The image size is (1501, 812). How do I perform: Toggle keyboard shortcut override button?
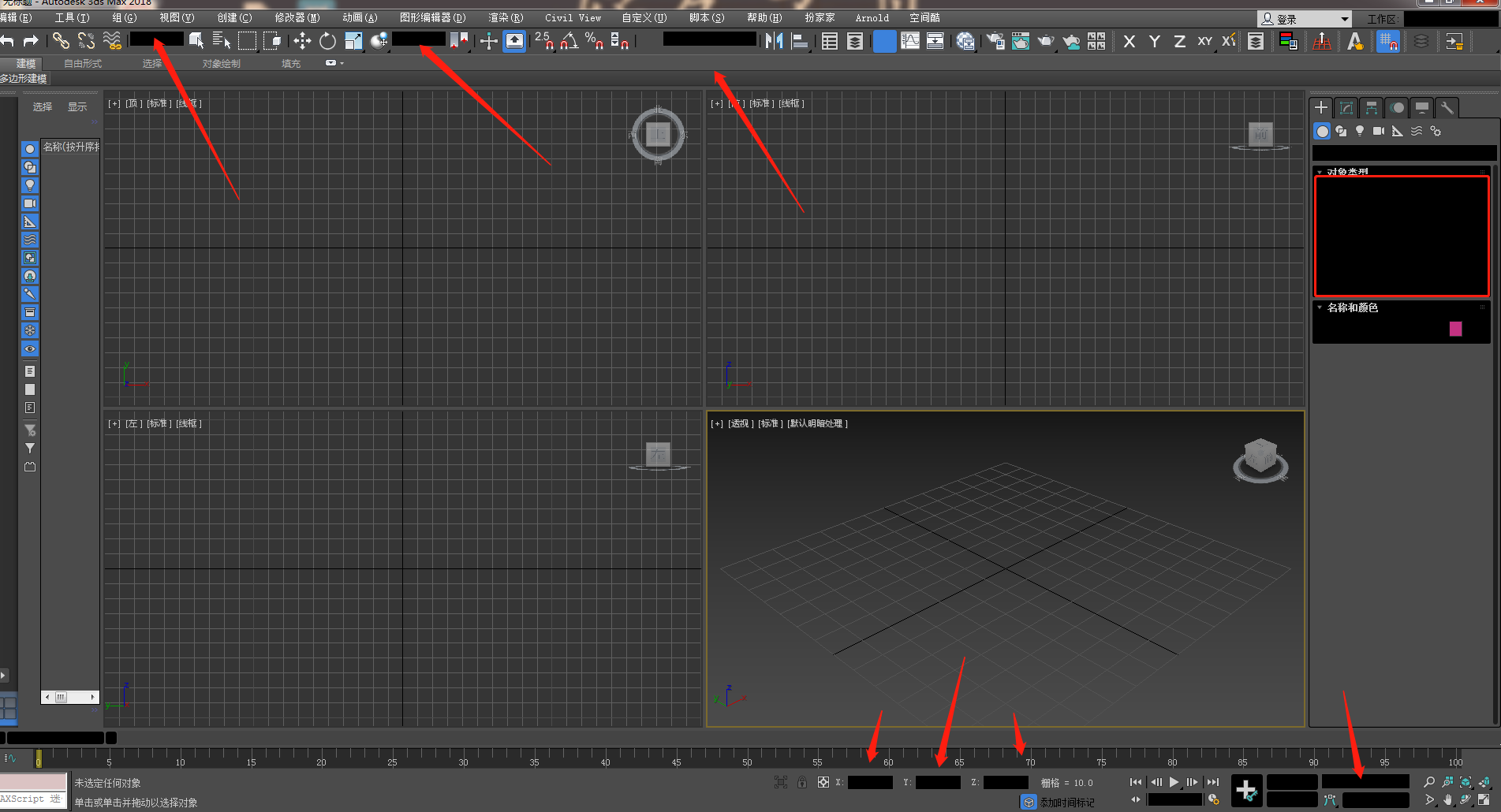514,41
